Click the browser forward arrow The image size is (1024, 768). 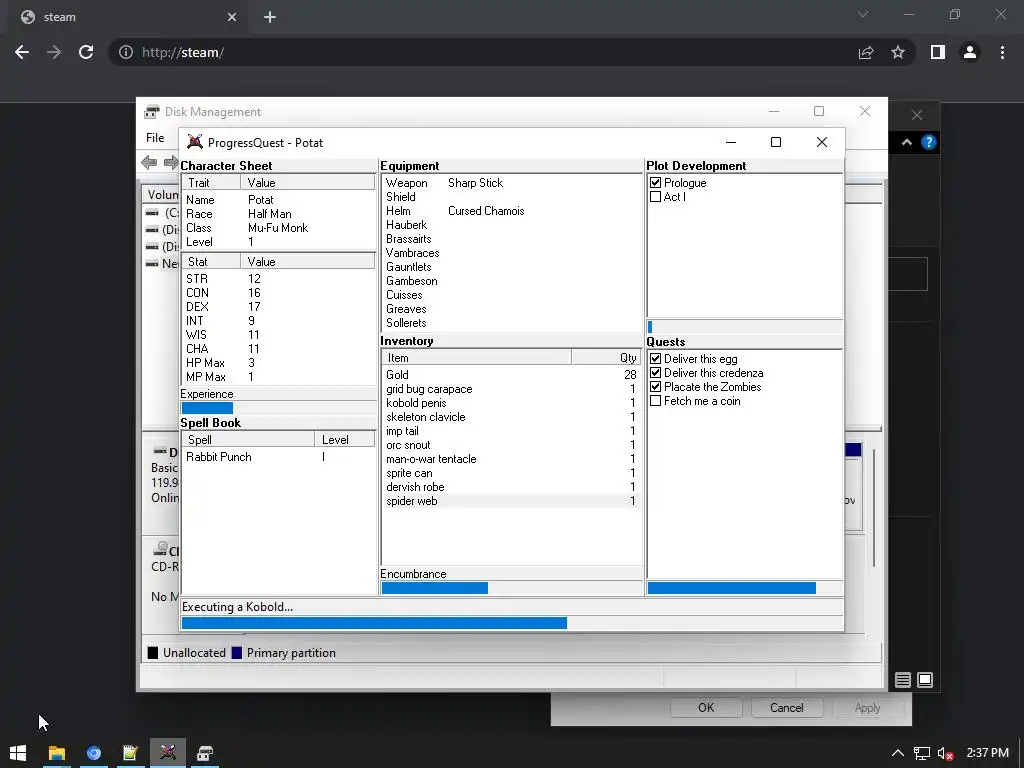pos(54,52)
